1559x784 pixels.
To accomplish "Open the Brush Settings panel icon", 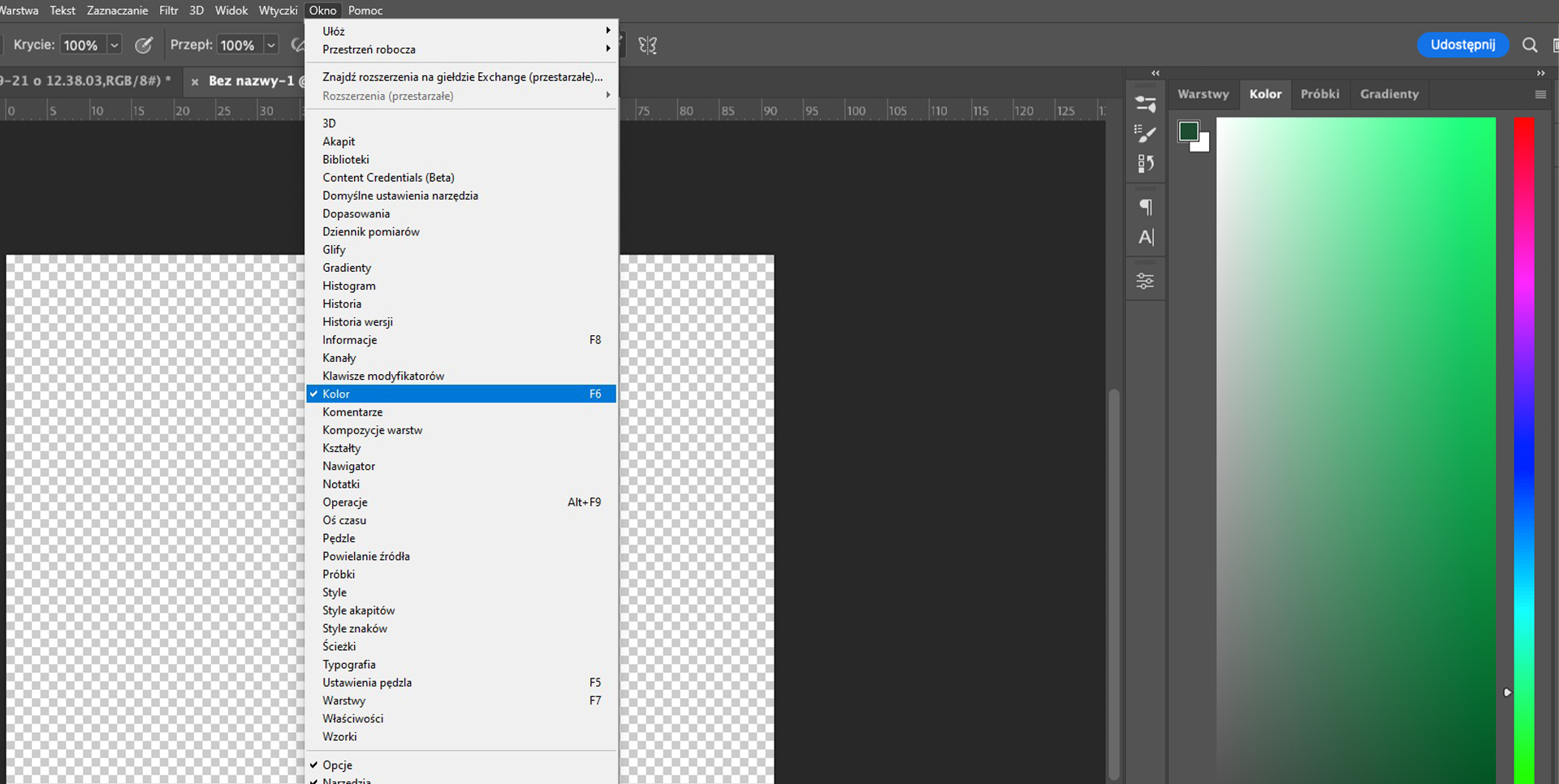I will tap(1146, 104).
